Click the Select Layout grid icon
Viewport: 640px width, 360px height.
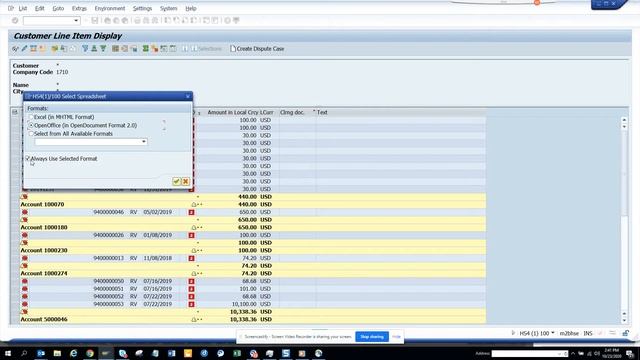tap(116, 49)
